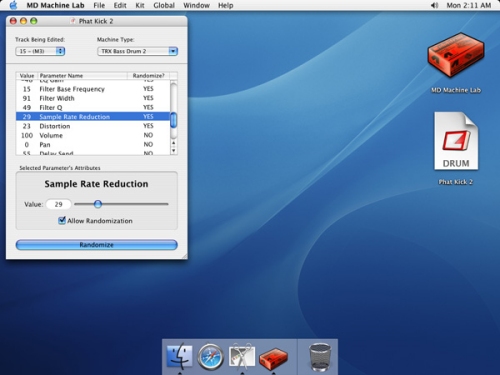Click the Parameter Name column header

pos(82,76)
